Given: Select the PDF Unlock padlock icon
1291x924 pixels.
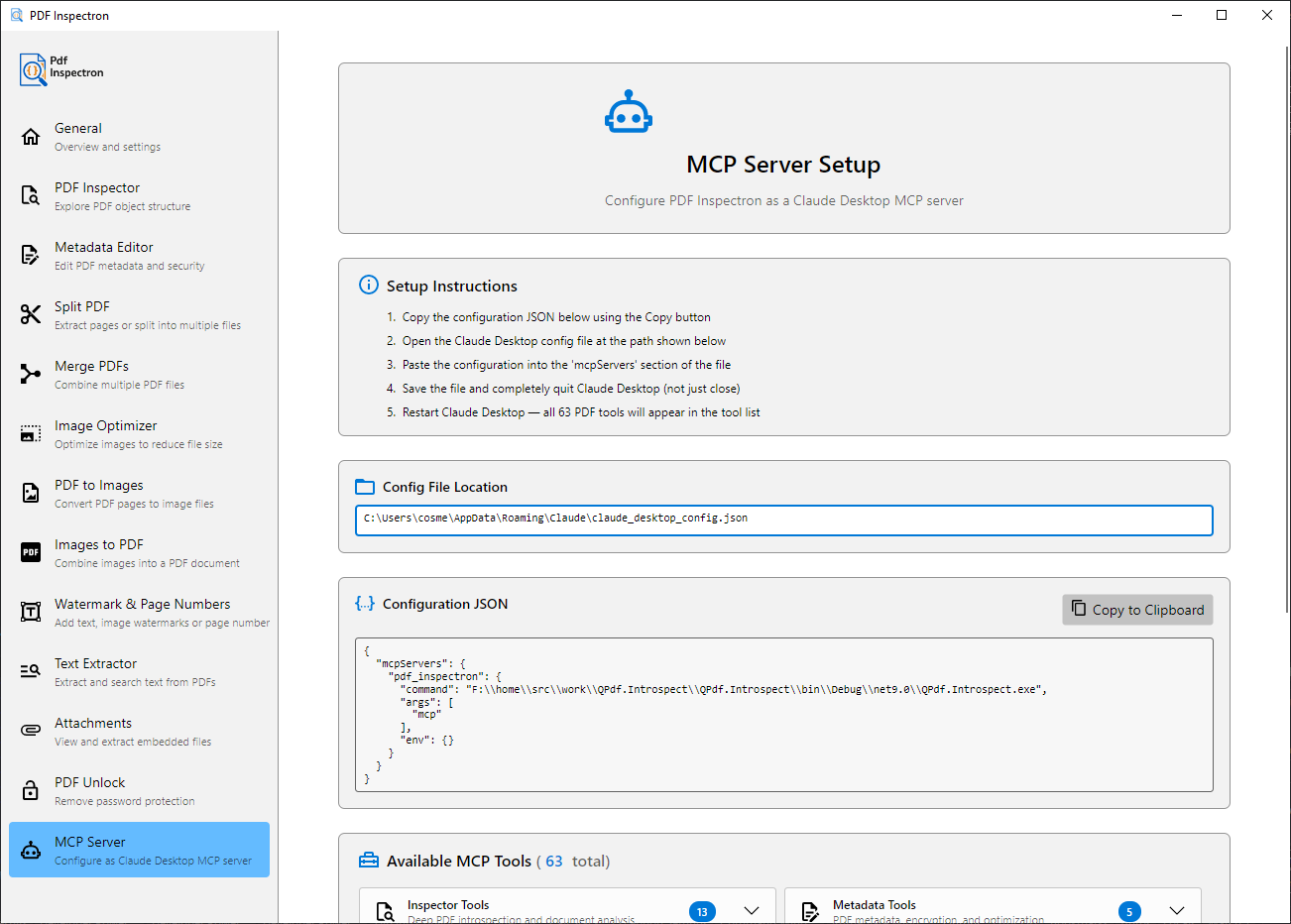Looking at the screenshot, I should tap(31, 791).
